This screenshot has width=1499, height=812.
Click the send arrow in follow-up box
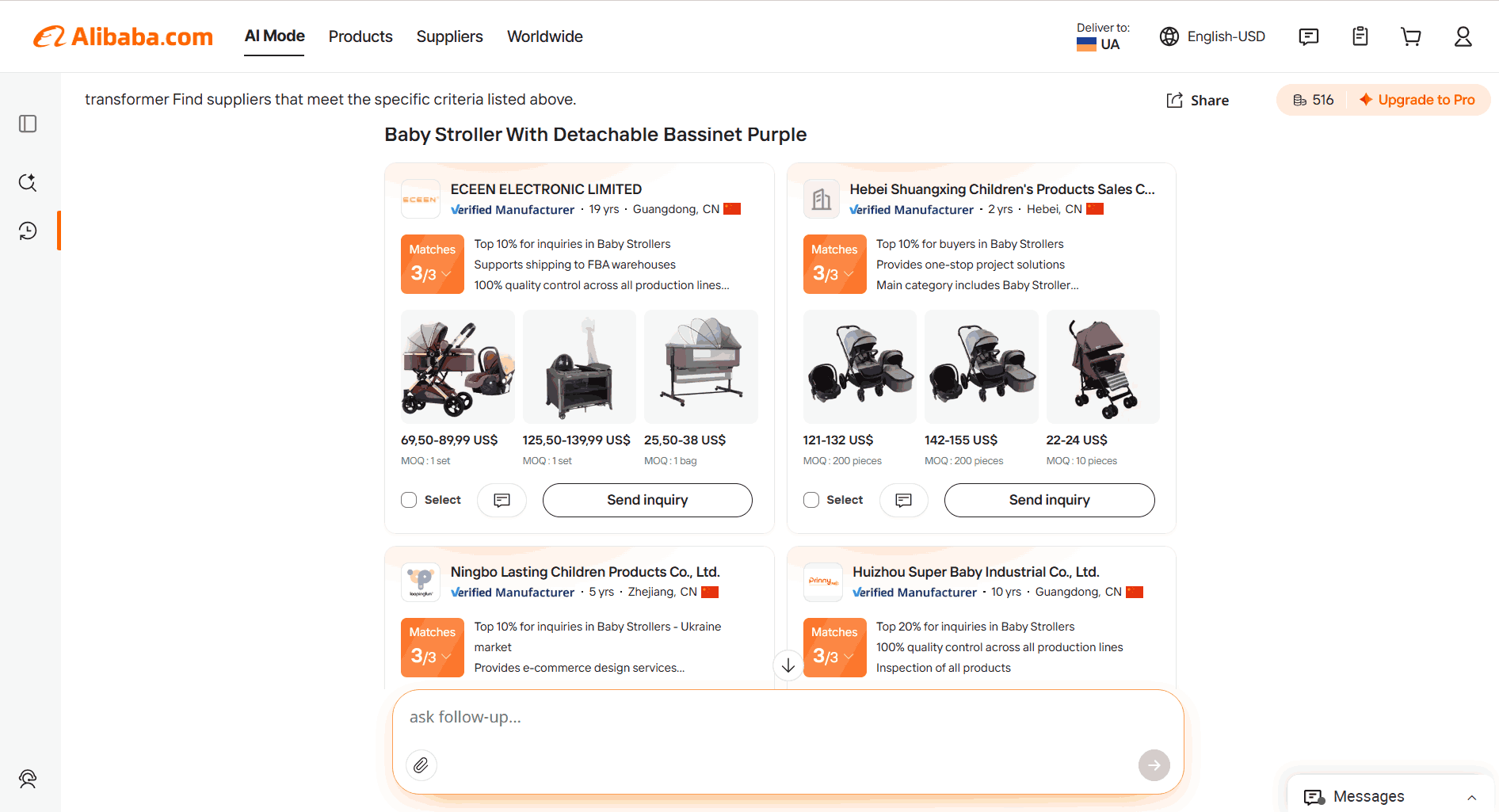(1154, 765)
